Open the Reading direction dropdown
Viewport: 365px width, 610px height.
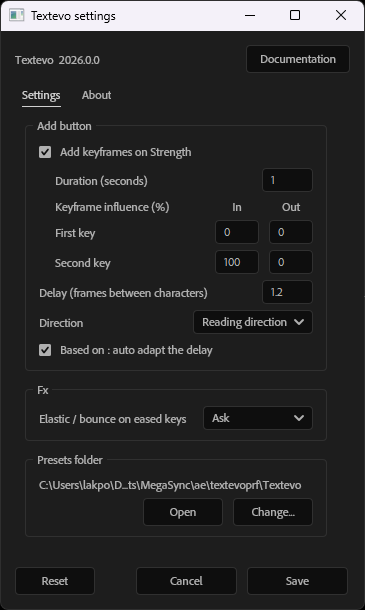(x=253, y=322)
